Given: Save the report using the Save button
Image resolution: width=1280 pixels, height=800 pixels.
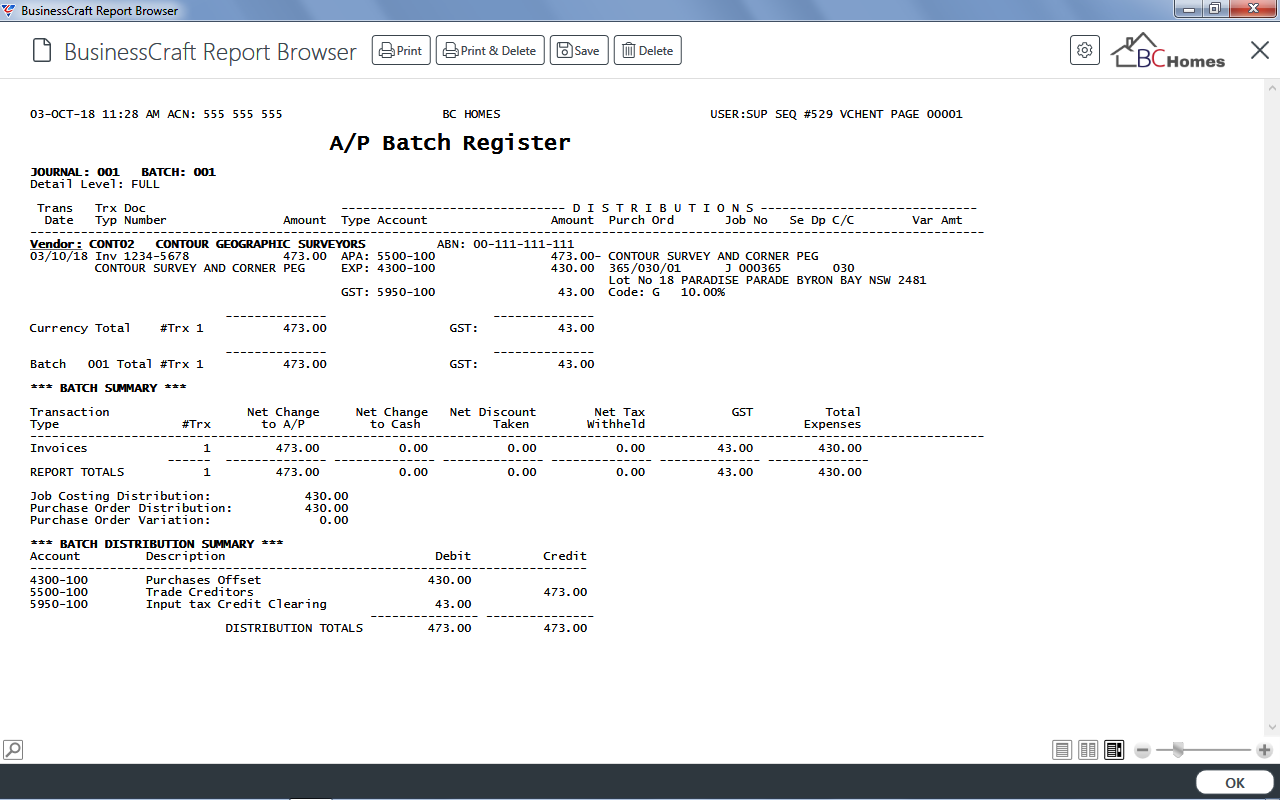Looking at the screenshot, I should [578, 51].
